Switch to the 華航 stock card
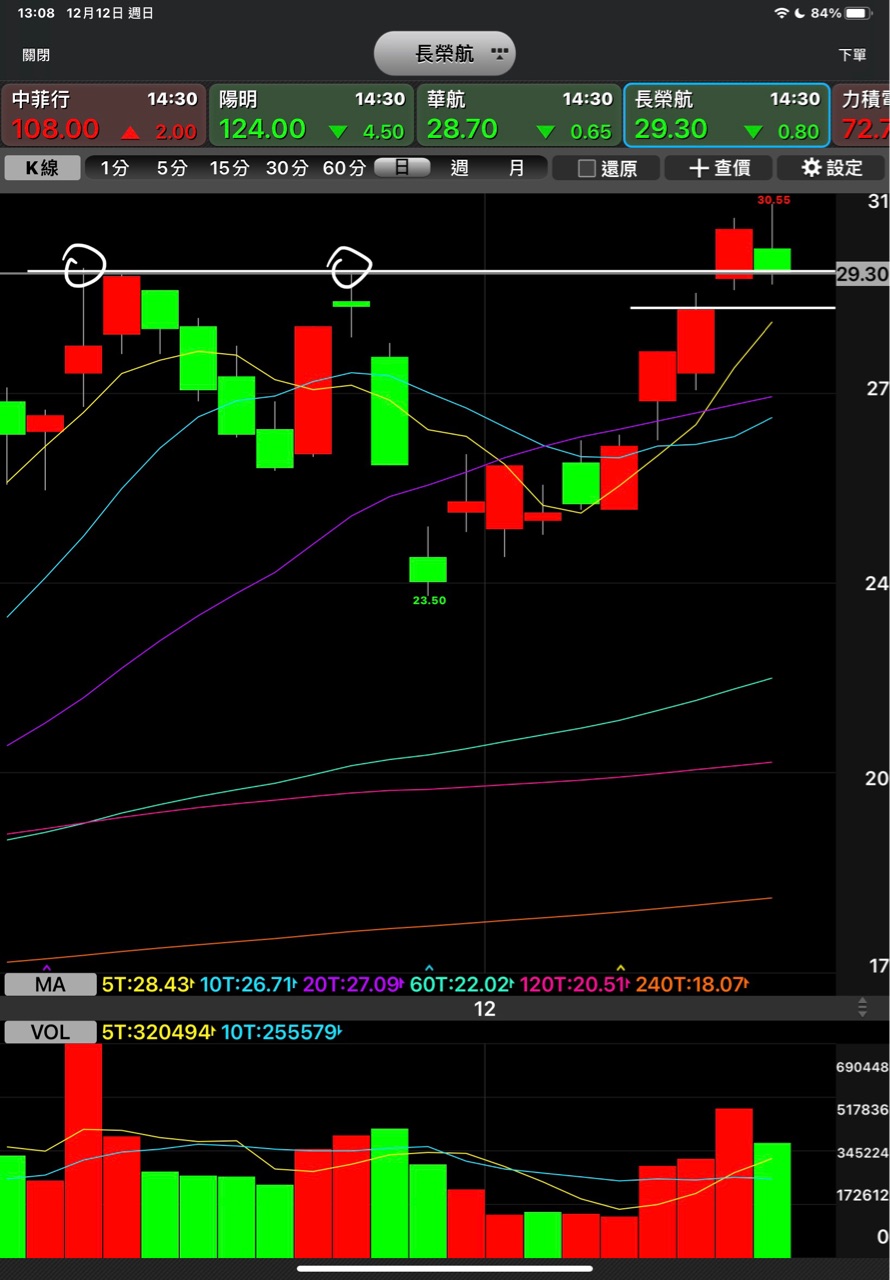Screen dimensions: 890x1280 (x=518, y=115)
